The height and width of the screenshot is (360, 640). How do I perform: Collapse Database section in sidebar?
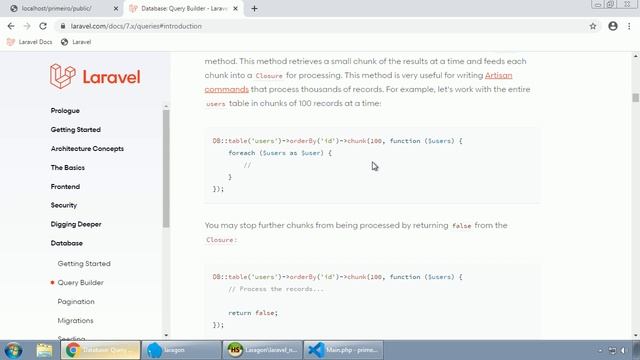(67, 243)
